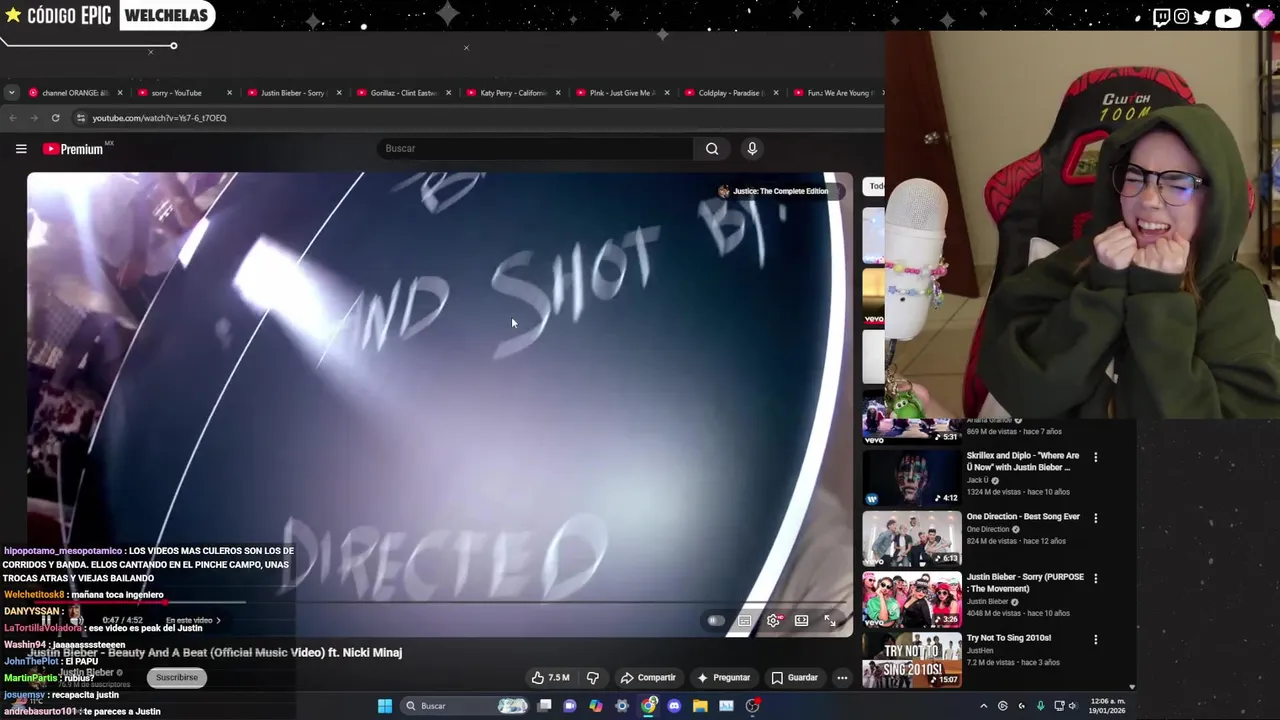Image resolution: width=1280 pixels, height=720 pixels.
Task: Switch to theater mode in player
Action: pyautogui.click(x=801, y=621)
